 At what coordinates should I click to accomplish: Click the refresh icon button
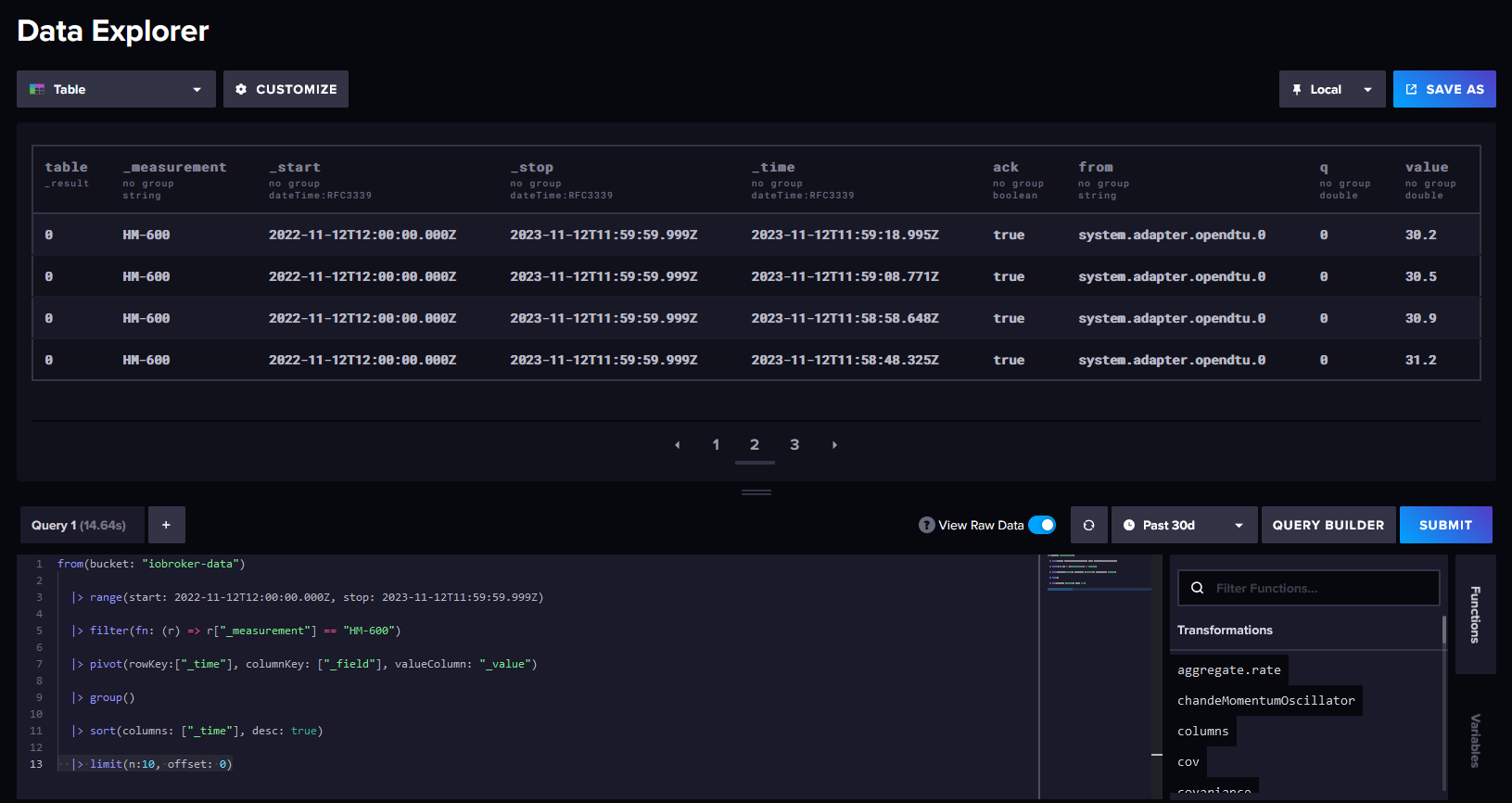click(1089, 525)
